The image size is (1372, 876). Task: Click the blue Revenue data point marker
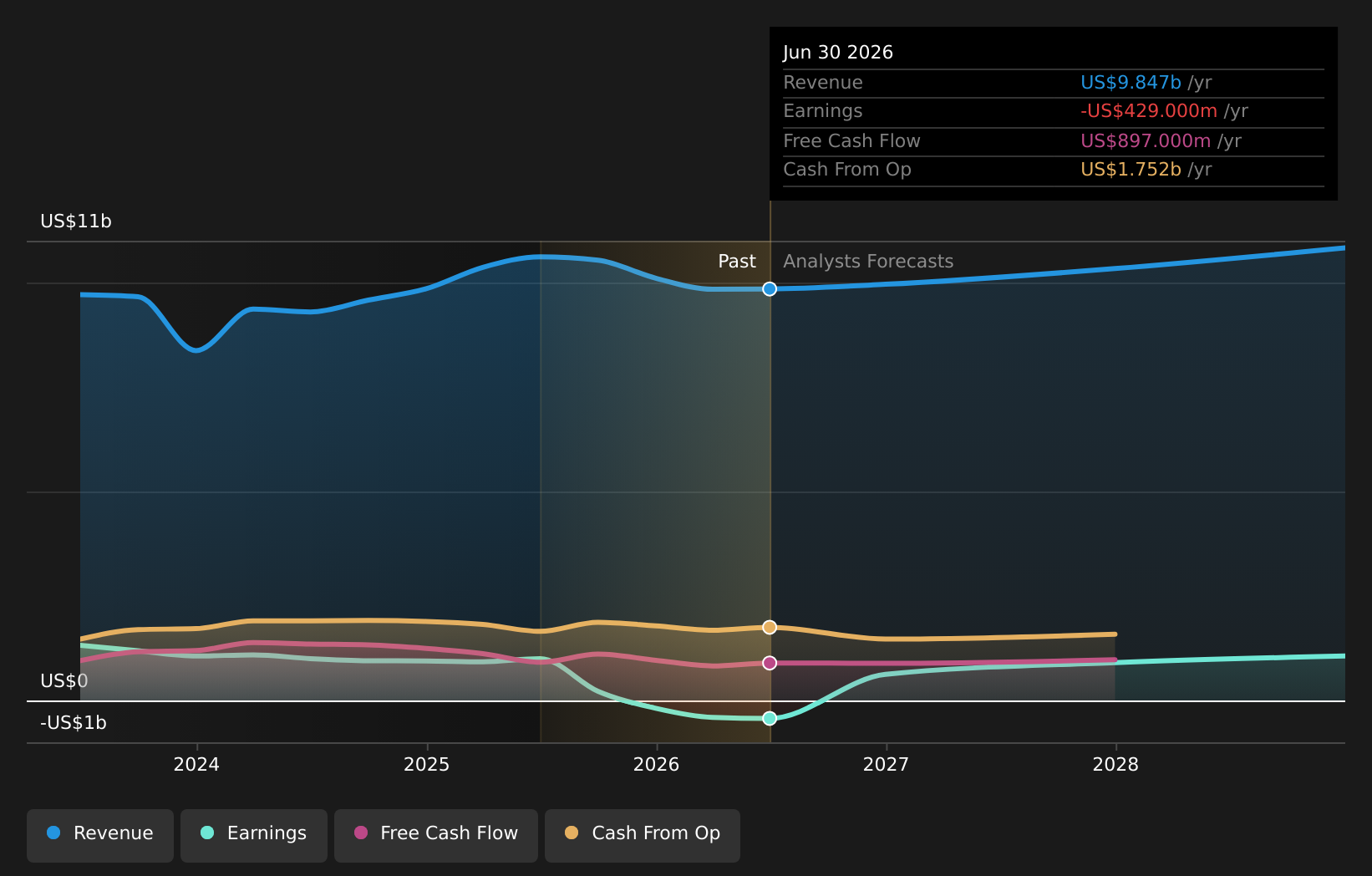click(770, 289)
